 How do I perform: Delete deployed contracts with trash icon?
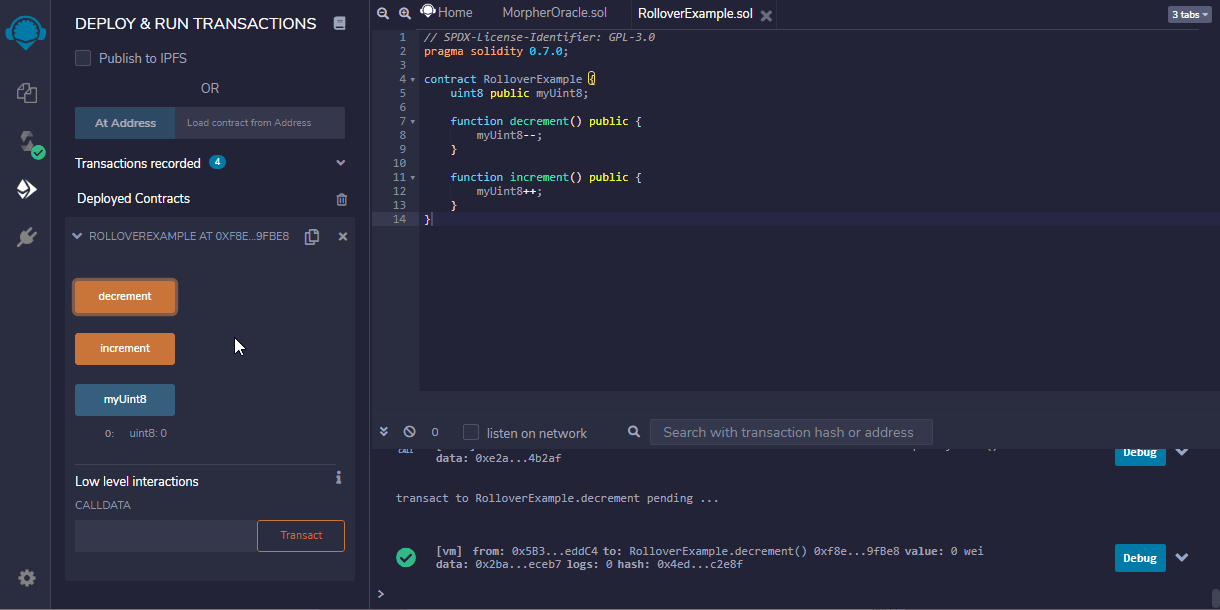(342, 199)
